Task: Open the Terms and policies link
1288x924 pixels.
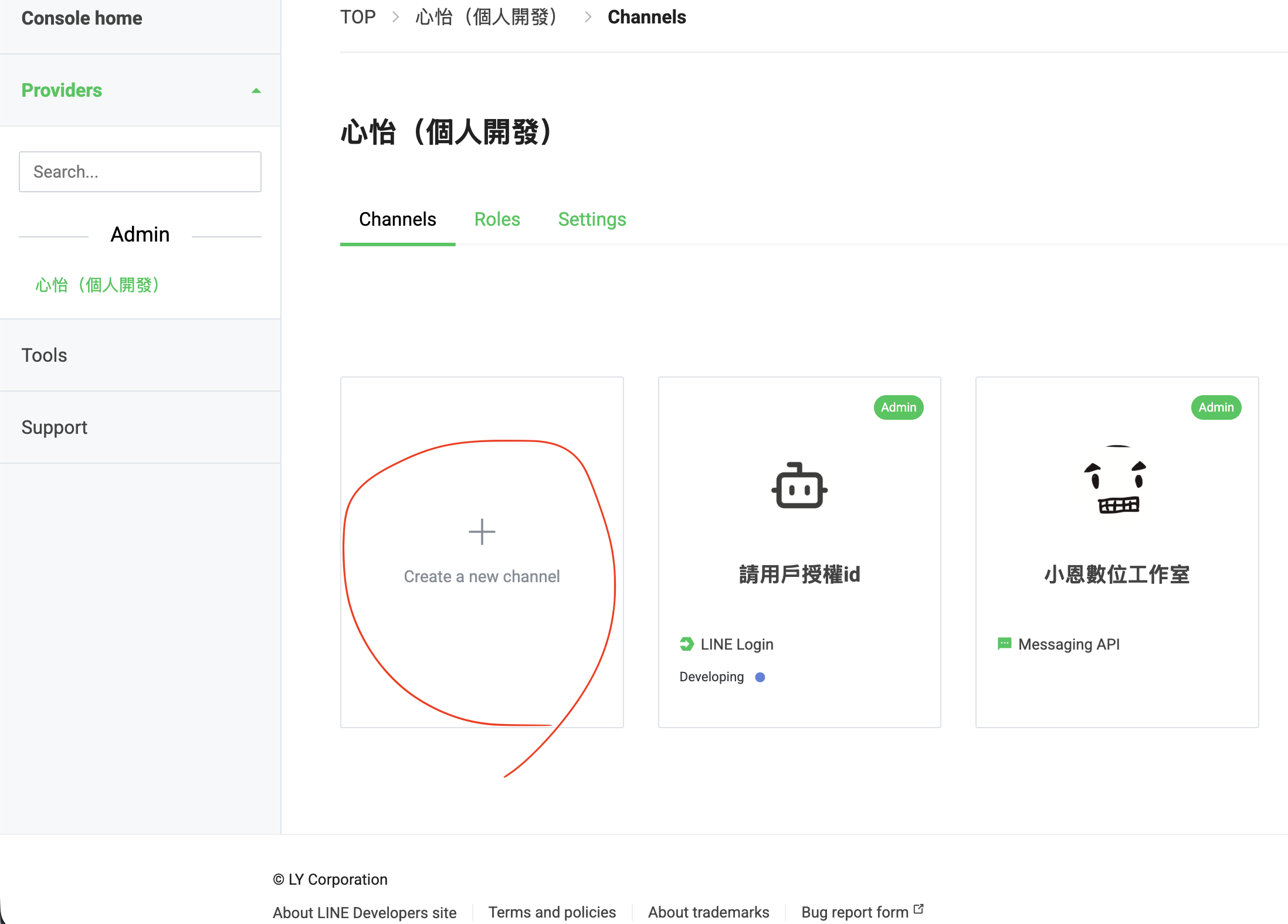Action: (551, 912)
